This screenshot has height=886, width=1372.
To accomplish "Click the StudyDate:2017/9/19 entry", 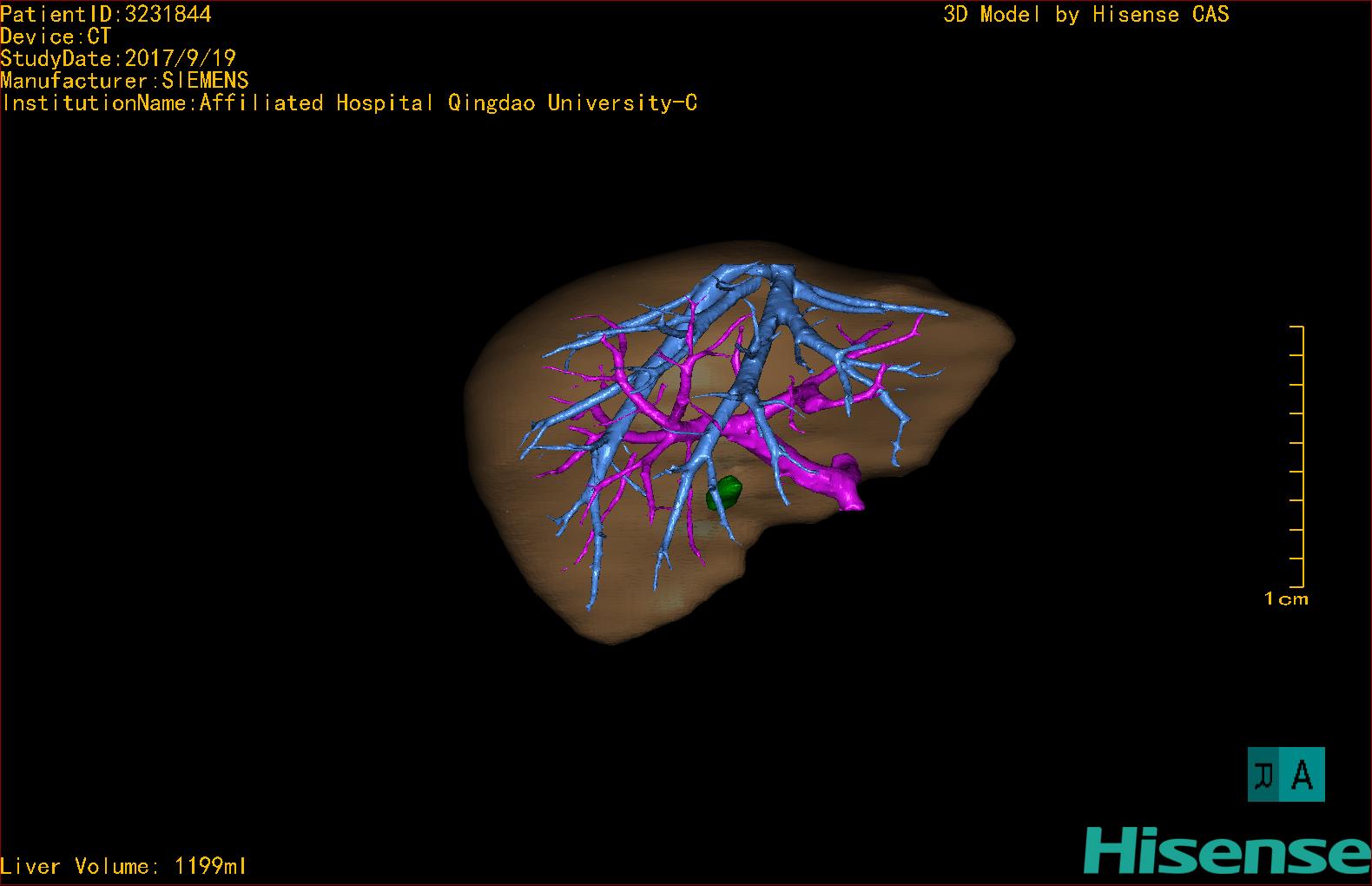I will (x=118, y=58).
